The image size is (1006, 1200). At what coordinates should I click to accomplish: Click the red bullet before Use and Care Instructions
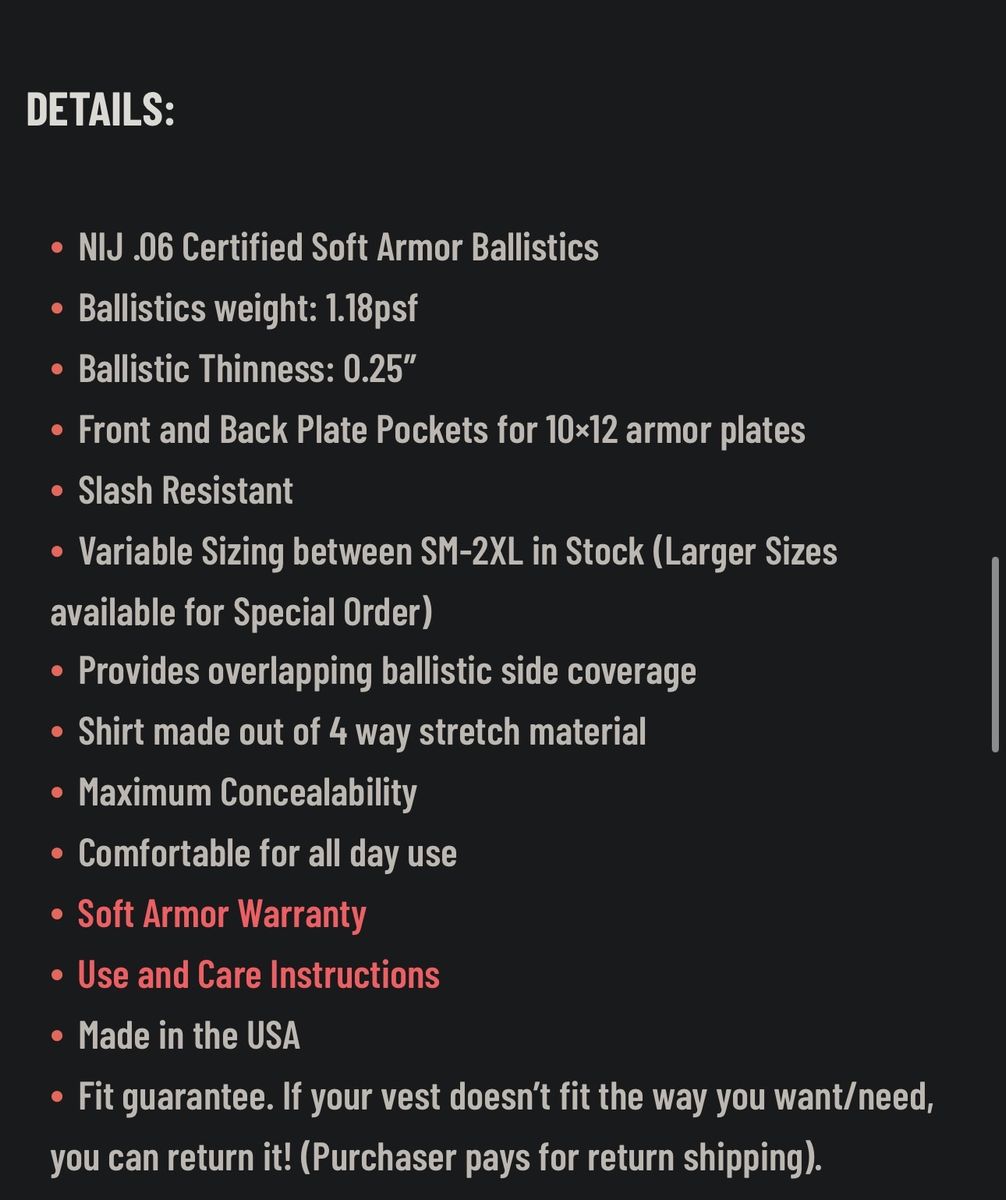[x=57, y=976]
